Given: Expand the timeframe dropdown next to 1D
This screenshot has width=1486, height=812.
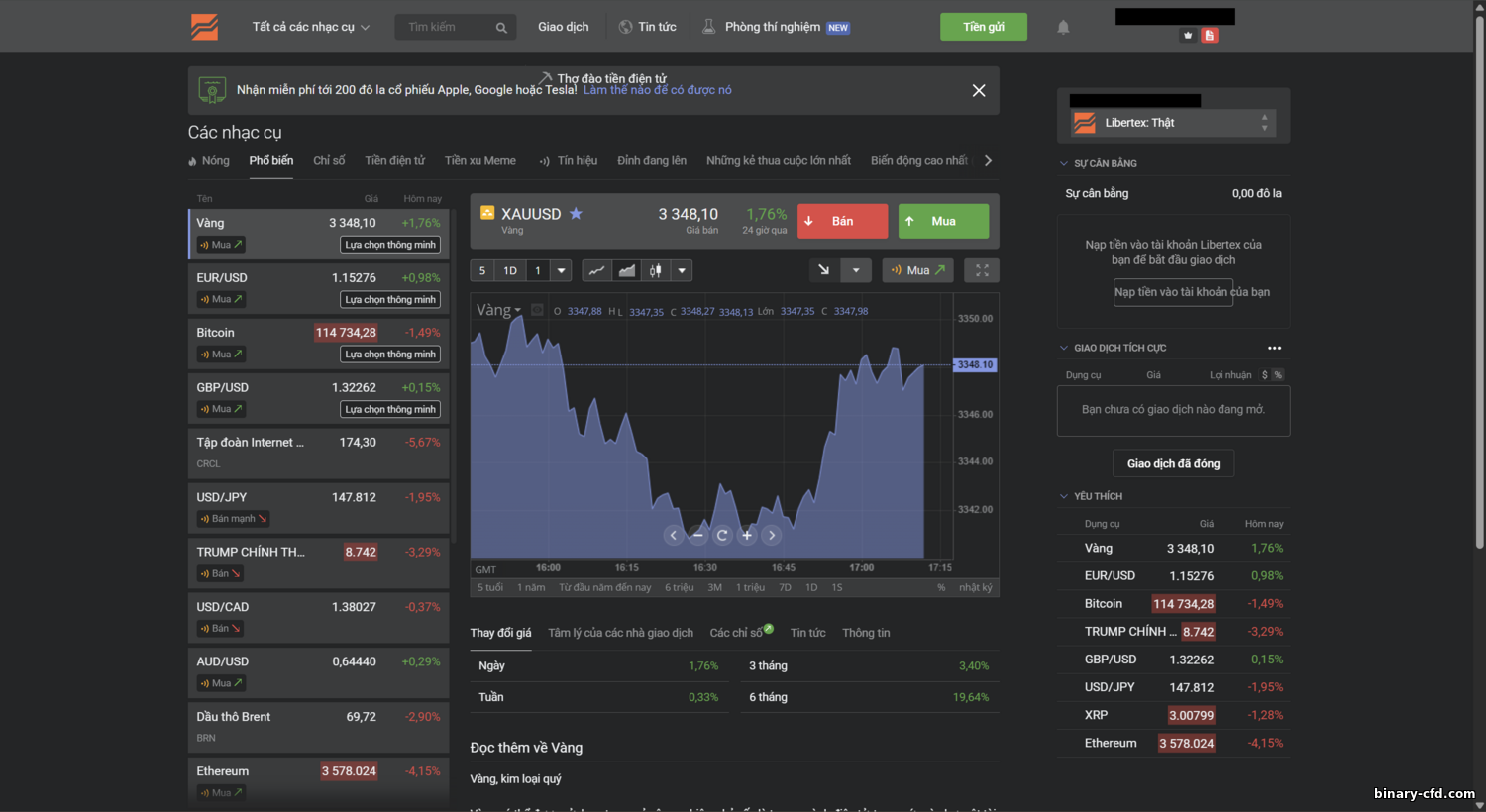Looking at the screenshot, I should (560, 269).
